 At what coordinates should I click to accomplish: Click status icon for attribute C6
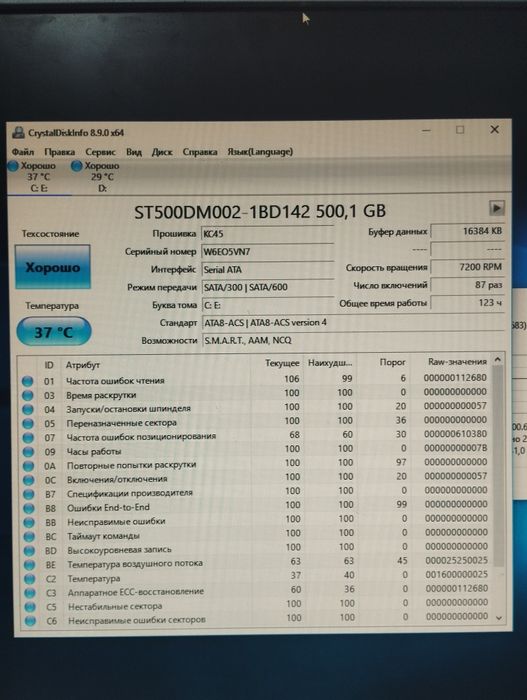pos(30,621)
